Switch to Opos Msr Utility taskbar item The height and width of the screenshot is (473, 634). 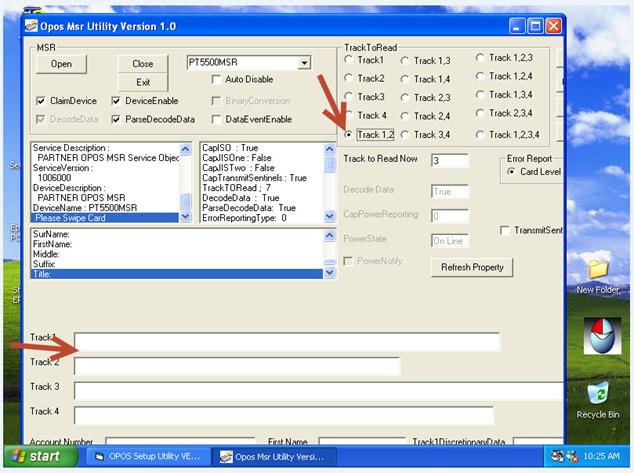click(x=274, y=457)
